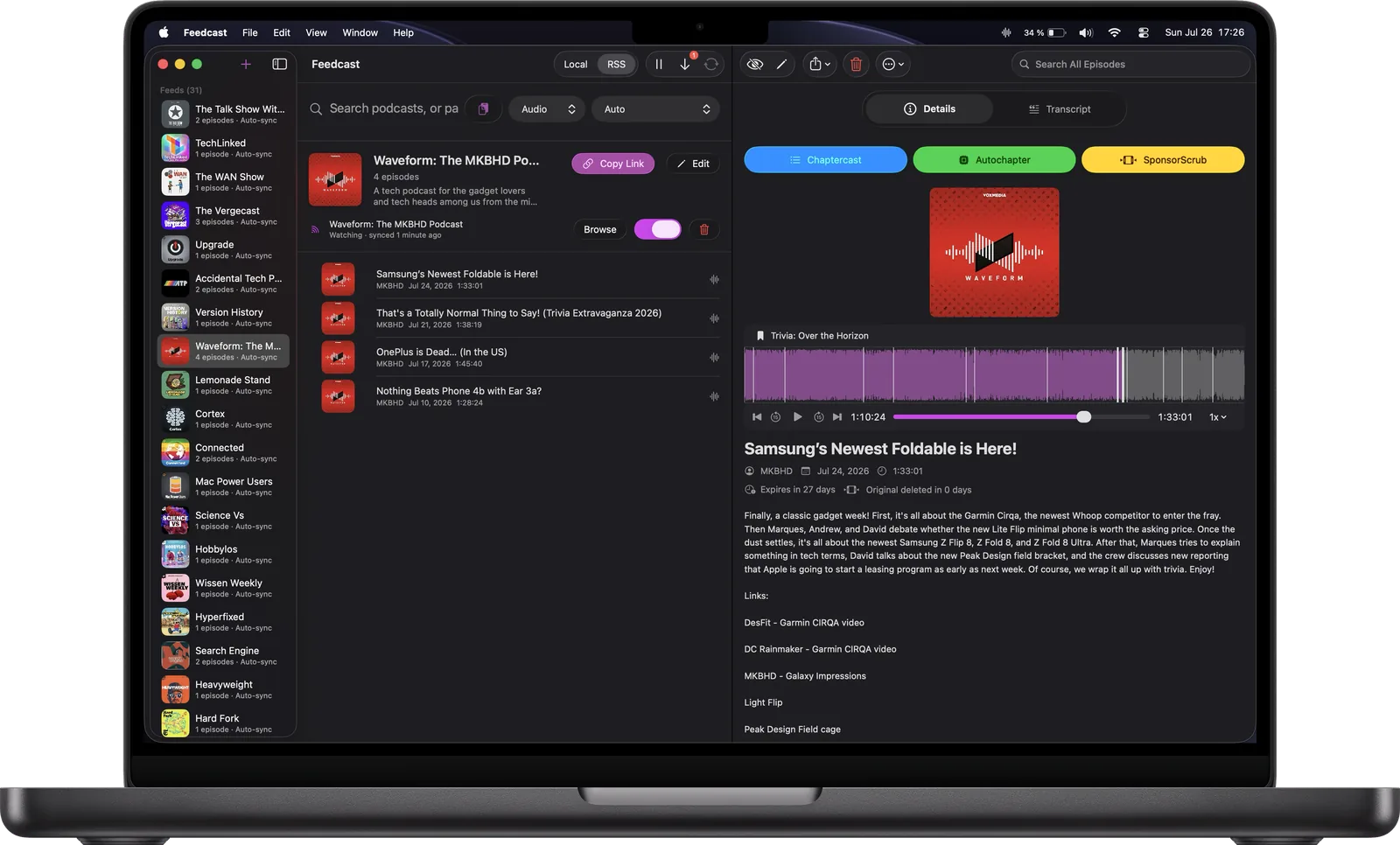Waveform icon on OnePlus is Dead row
Screen dimensions: 1400x845
pos(714,358)
